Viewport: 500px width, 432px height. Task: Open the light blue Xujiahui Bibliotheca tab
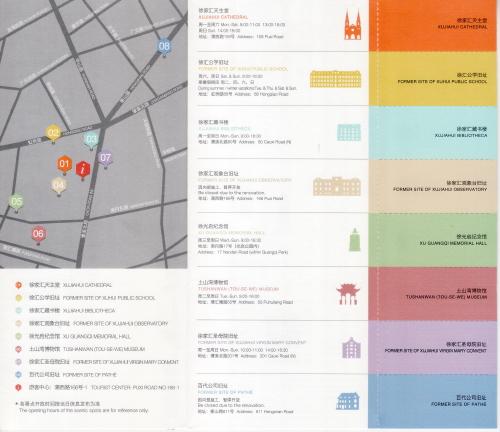click(x=432, y=133)
